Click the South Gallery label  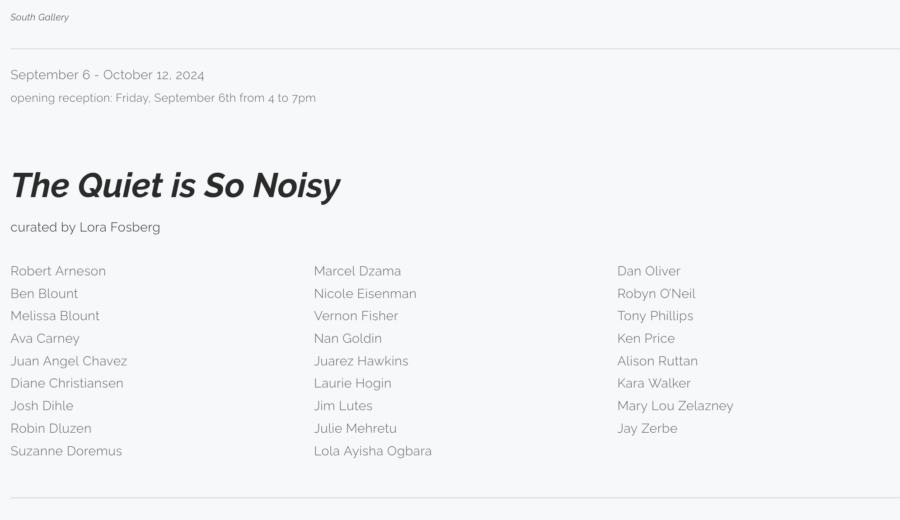click(40, 17)
